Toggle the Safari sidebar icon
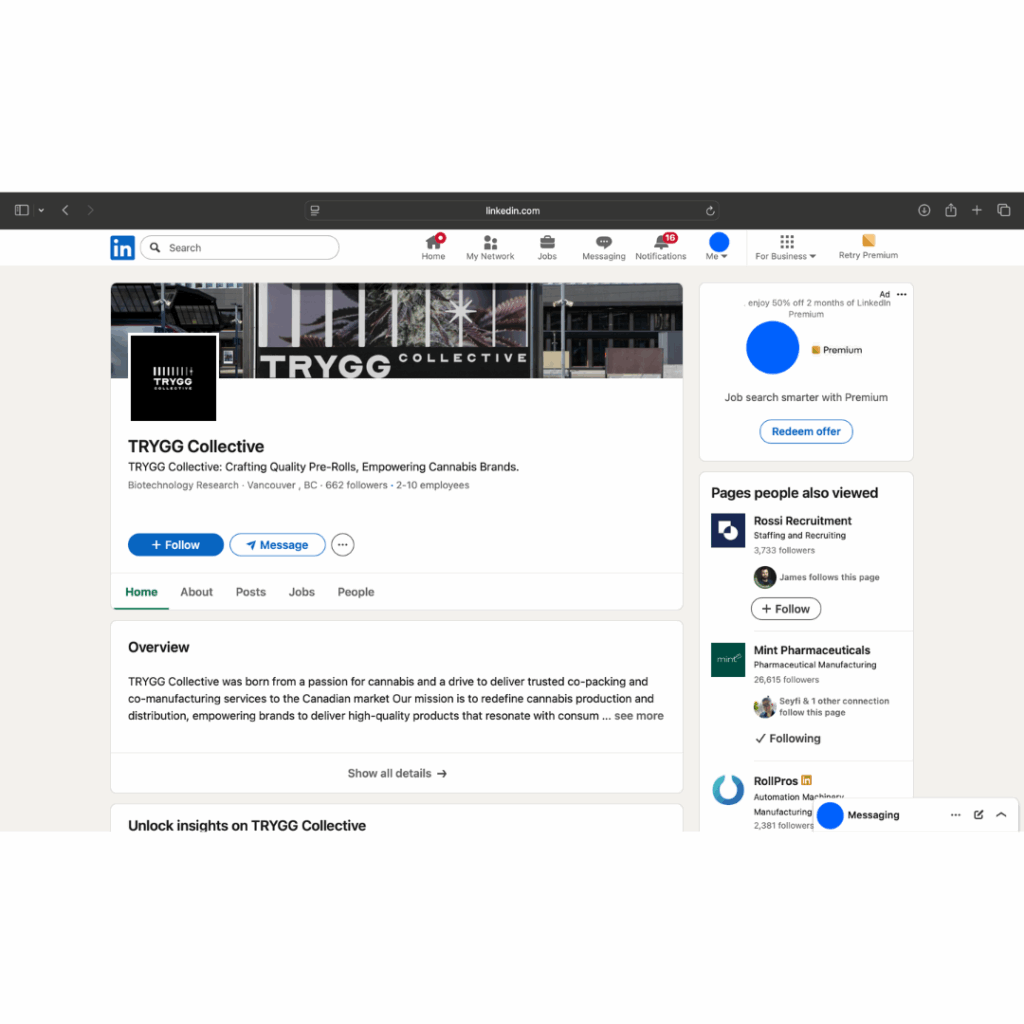The height and width of the screenshot is (1024, 1024). (x=22, y=210)
